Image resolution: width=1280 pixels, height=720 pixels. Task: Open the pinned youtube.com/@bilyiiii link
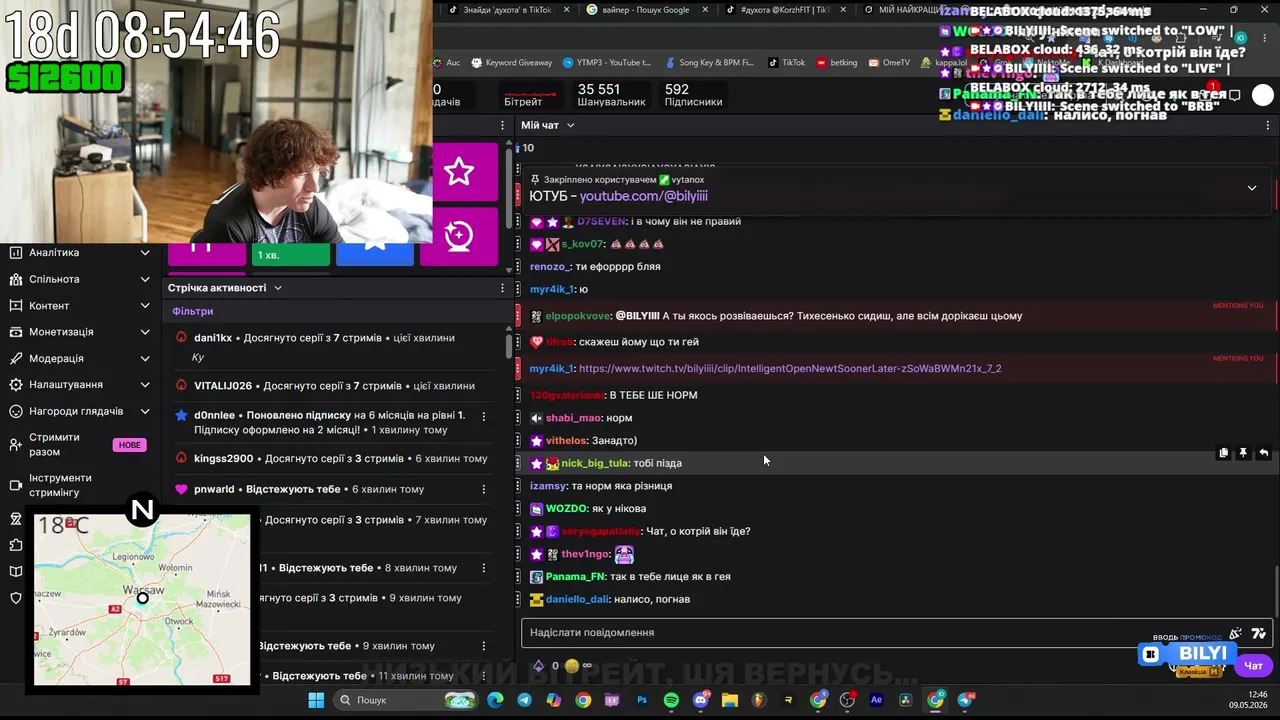click(644, 196)
